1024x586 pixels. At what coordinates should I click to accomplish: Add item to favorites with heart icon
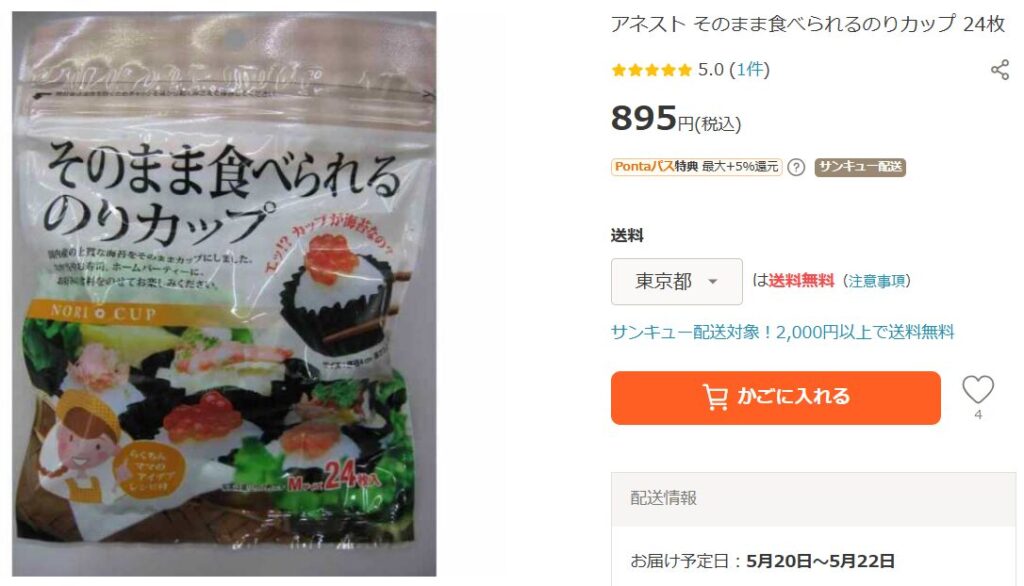coord(978,390)
